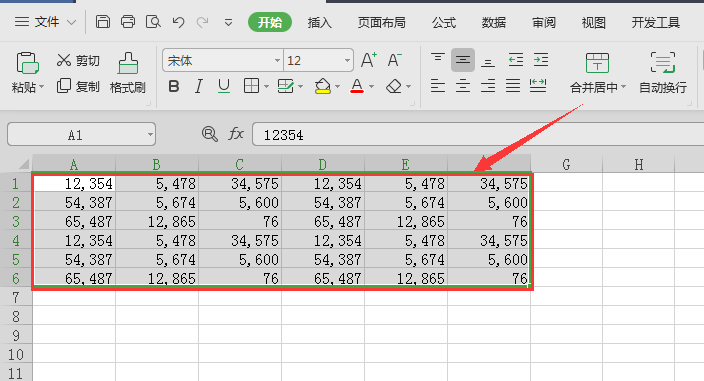Increase font size A+ icon

pyautogui.click(x=369, y=60)
